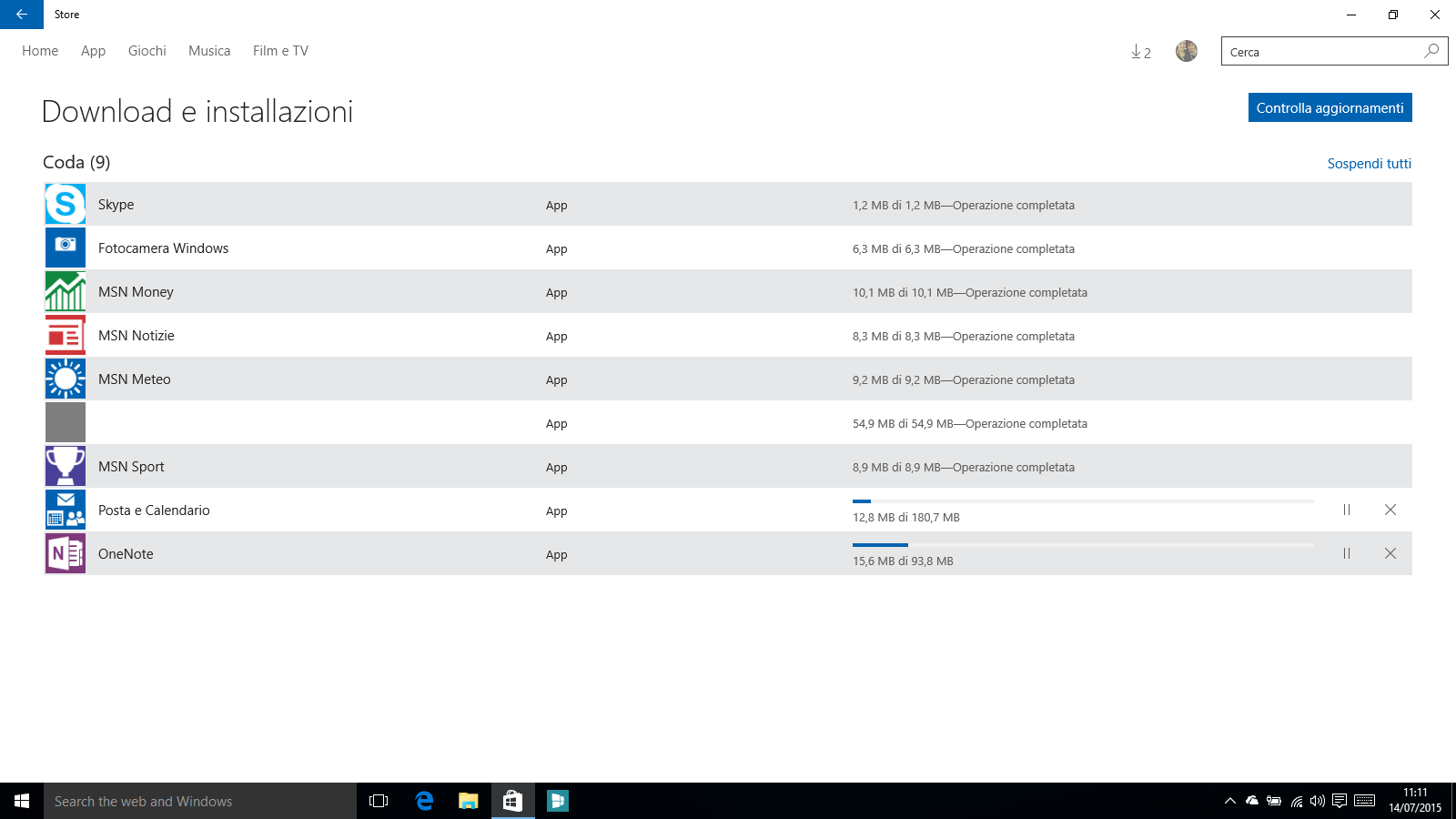Image resolution: width=1456 pixels, height=819 pixels.
Task: Open the user account profile picture
Action: [x=1187, y=51]
